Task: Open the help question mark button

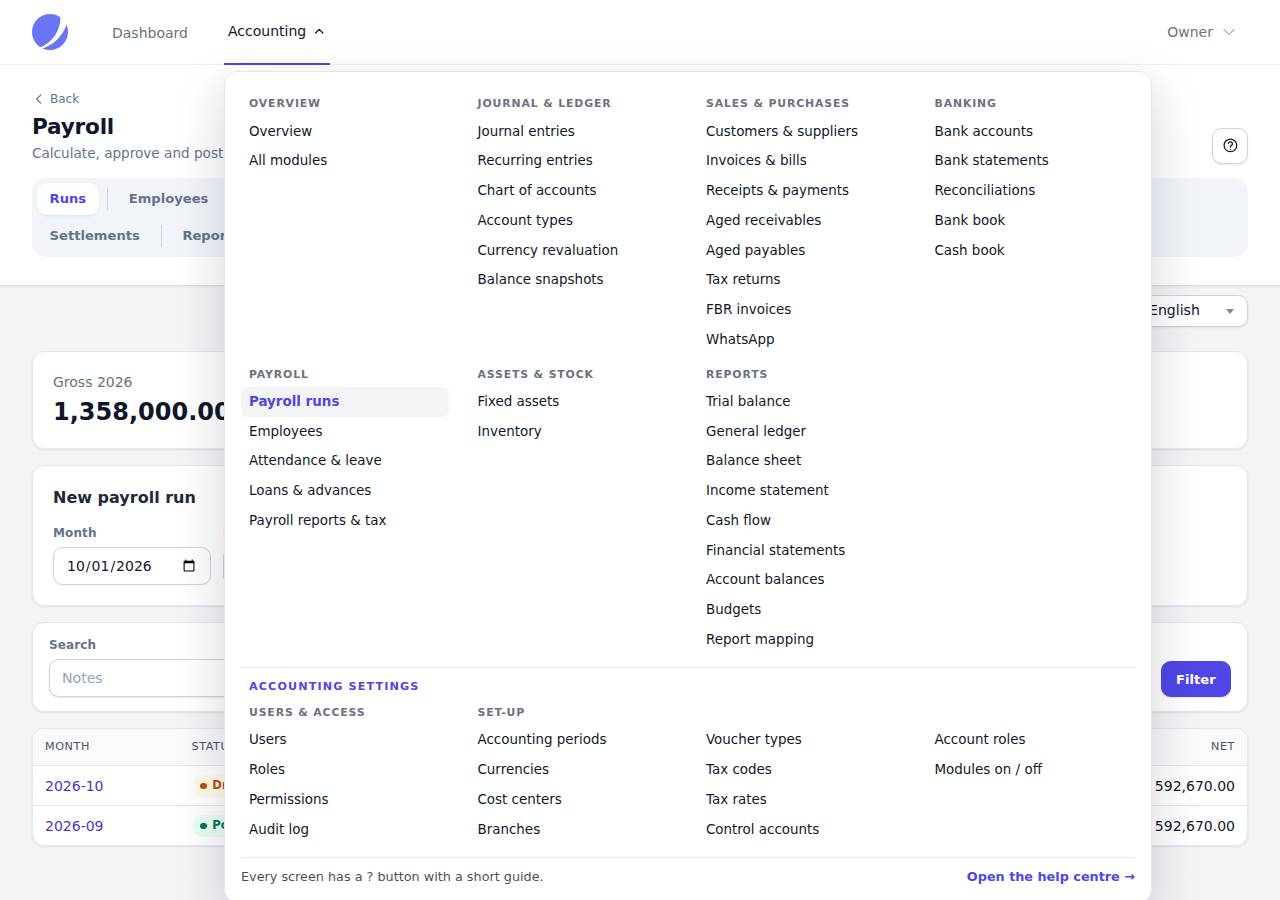Action: tap(1230, 146)
